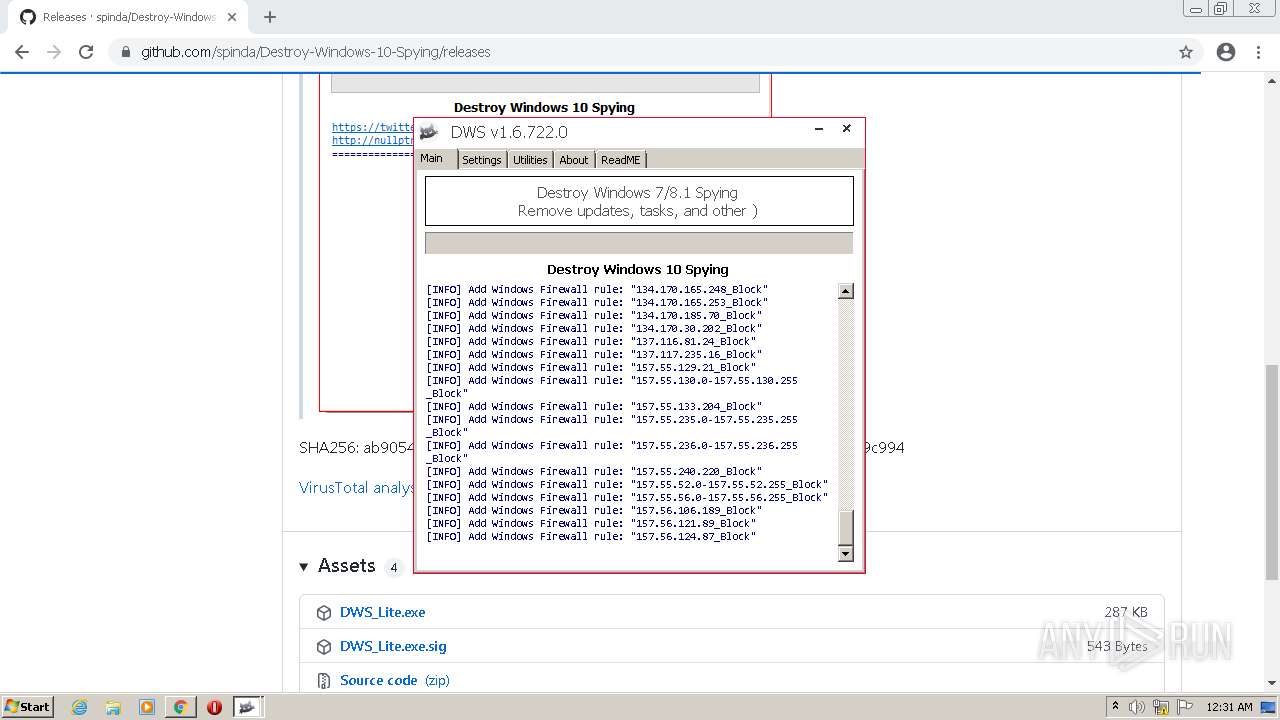Open Internet Explorer from the taskbar
1280x720 pixels.
point(79,707)
